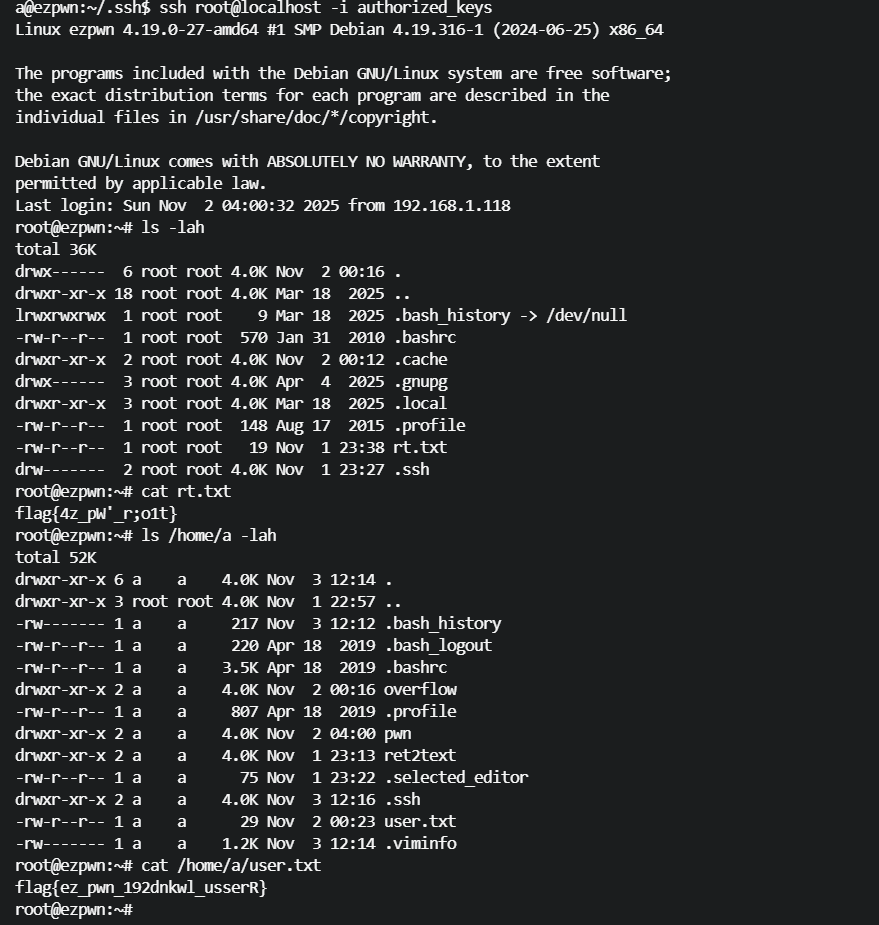Screen dimensions: 879x925
Task: Click the .local directory entry
Action: point(421,404)
